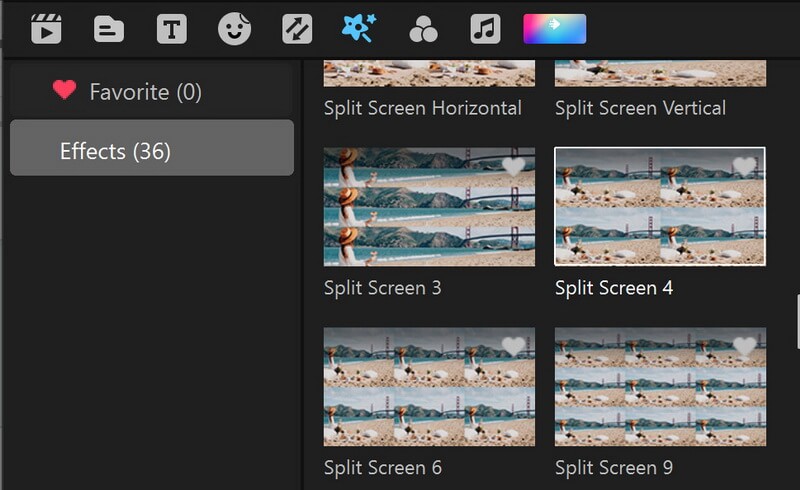Favorite the Split Screen 6 effect heart
This screenshot has width=800, height=490.
(513, 346)
